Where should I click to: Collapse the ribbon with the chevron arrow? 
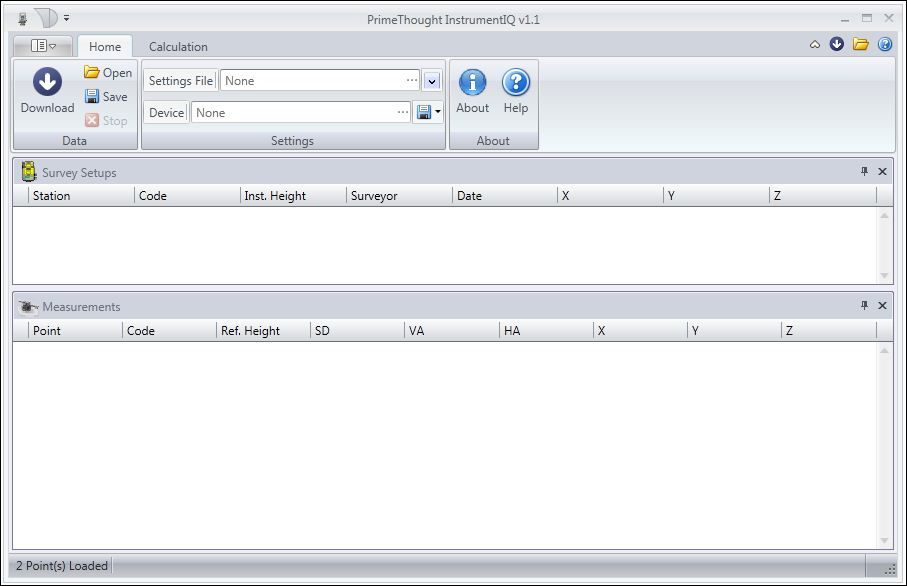[813, 44]
